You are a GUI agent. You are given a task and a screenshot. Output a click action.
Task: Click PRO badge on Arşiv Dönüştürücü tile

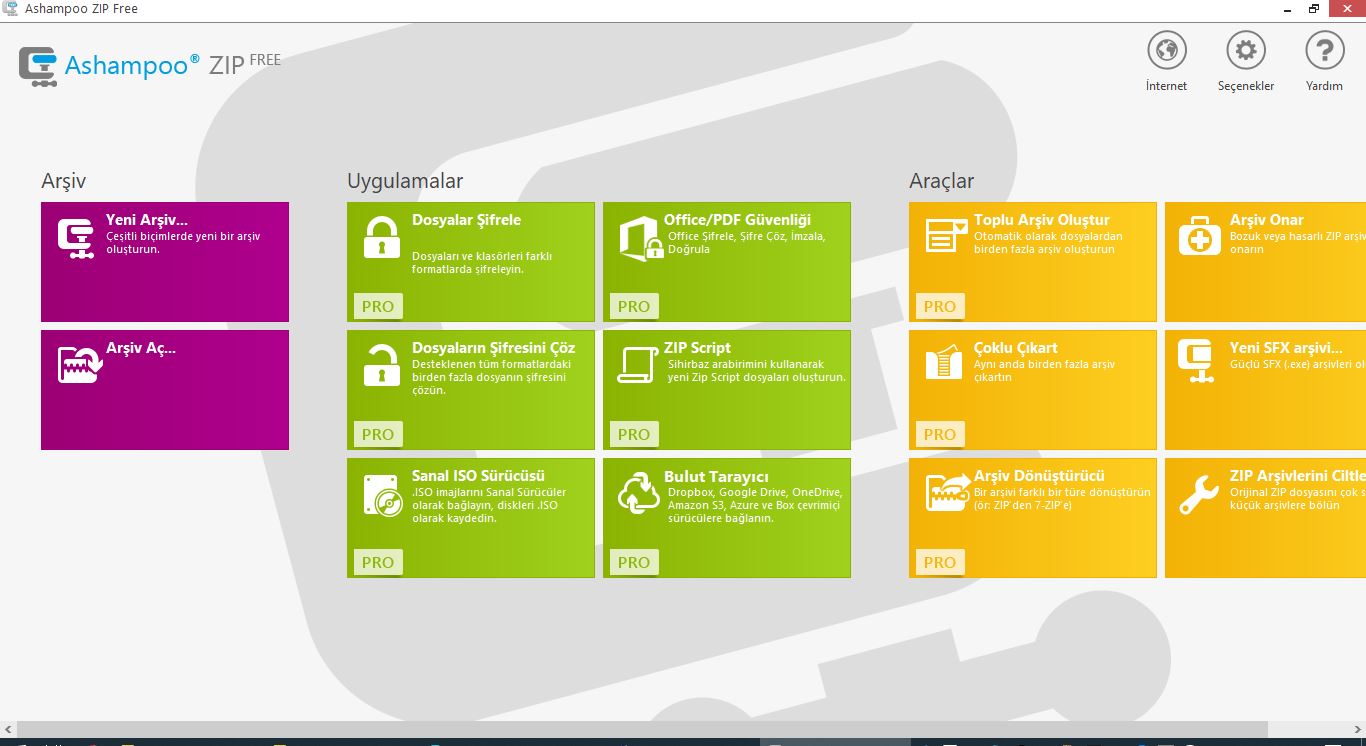tap(940, 562)
